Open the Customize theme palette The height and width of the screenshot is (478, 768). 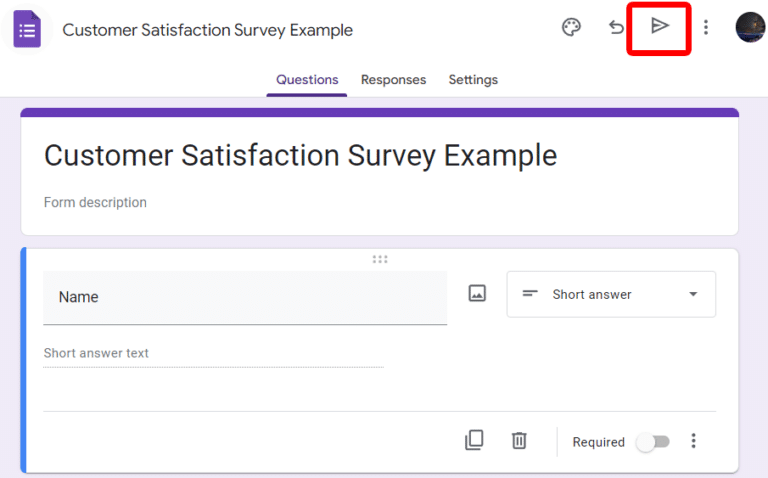point(571,27)
